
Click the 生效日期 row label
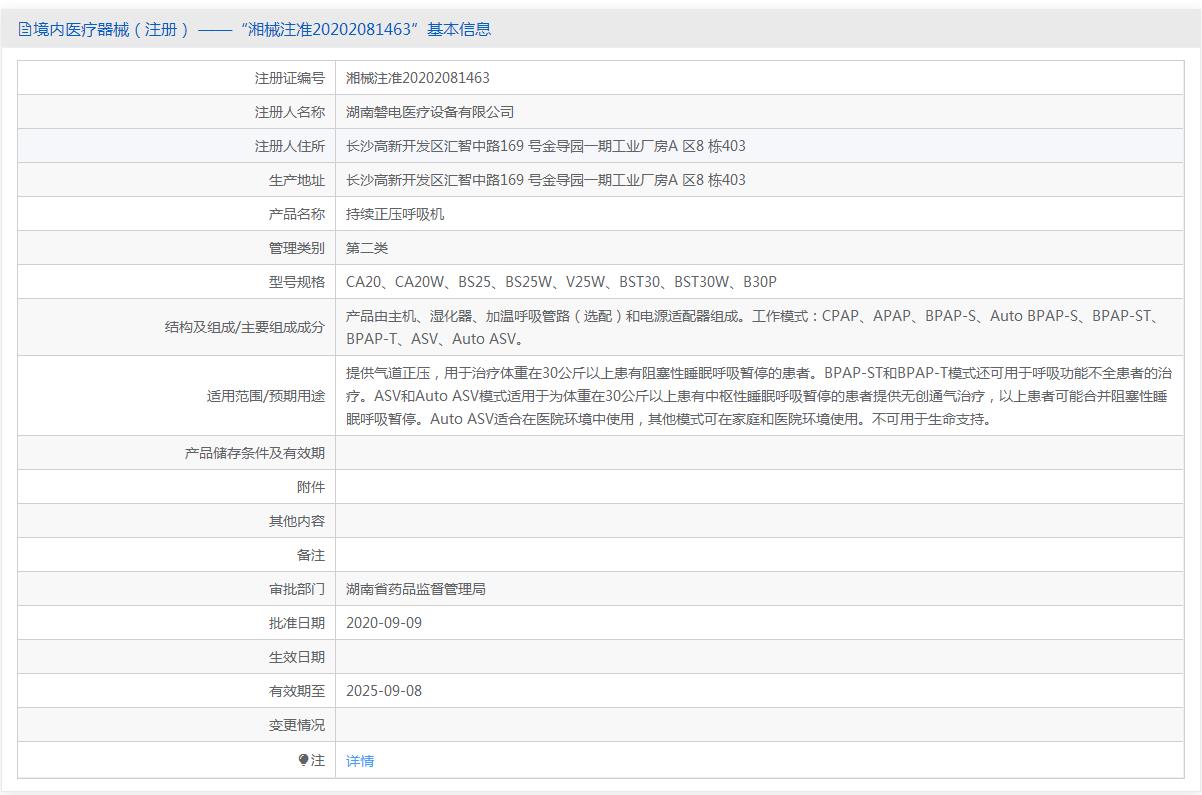point(296,657)
